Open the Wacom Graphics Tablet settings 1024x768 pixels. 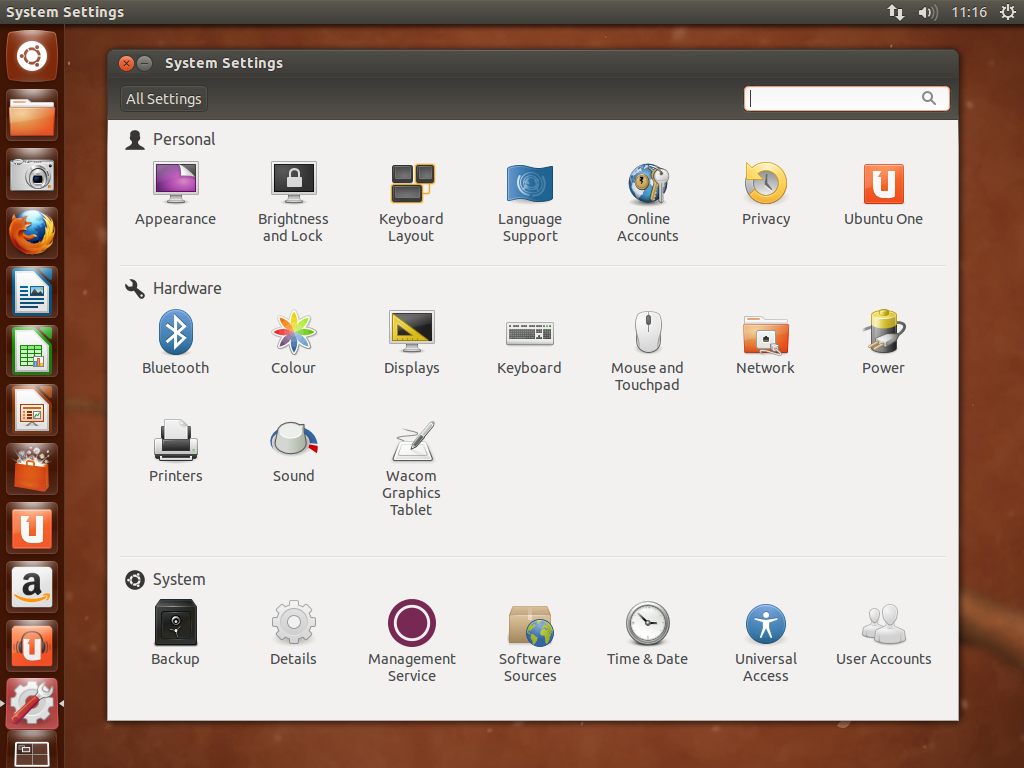click(411, 440)
